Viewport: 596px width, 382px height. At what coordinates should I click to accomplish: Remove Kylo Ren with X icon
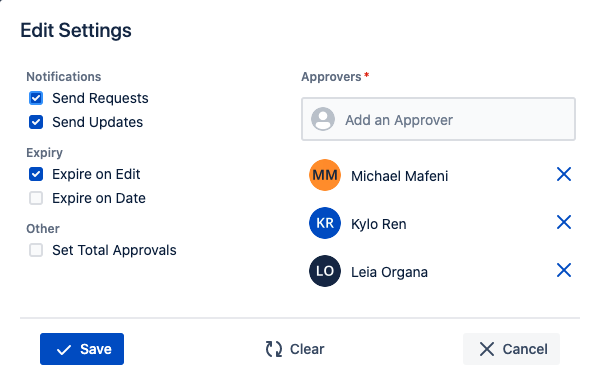tap(564, 222)
